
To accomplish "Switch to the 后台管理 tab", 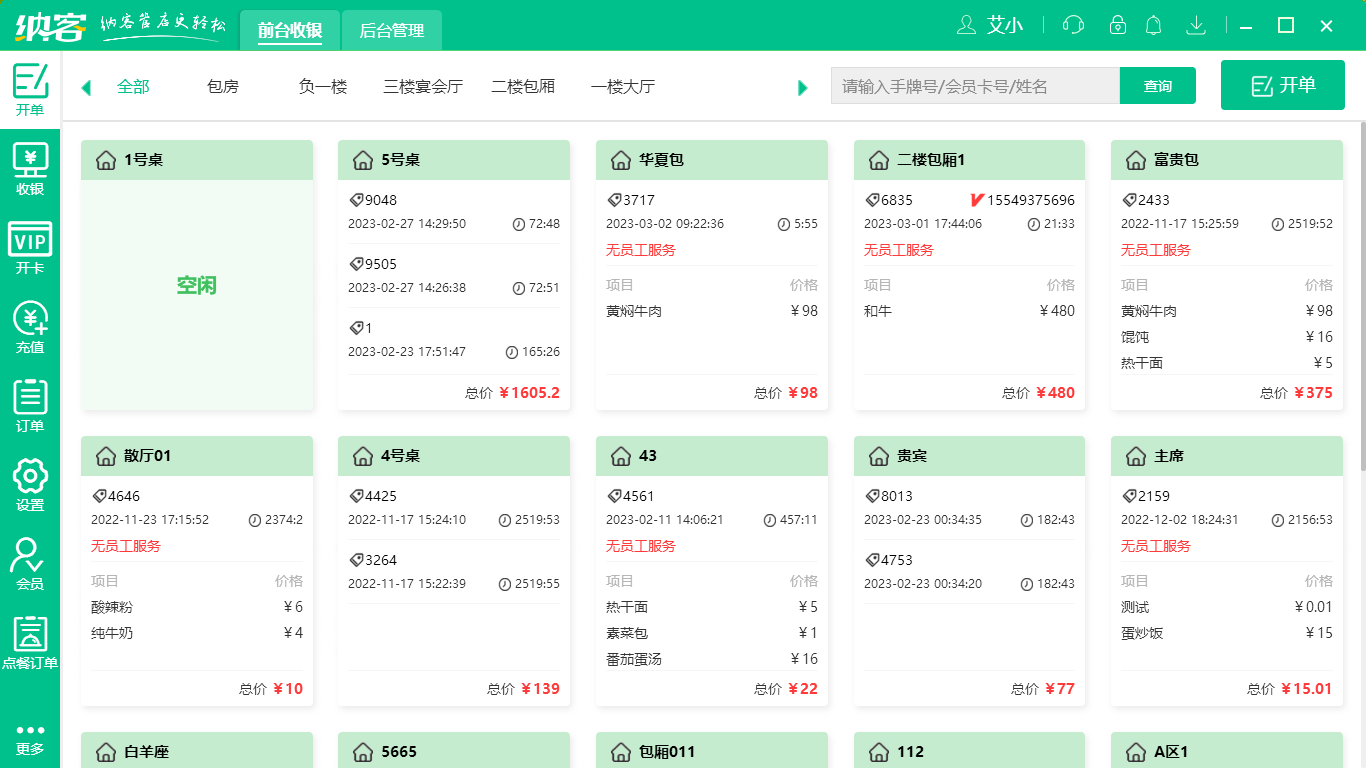I will coord(391,30).
